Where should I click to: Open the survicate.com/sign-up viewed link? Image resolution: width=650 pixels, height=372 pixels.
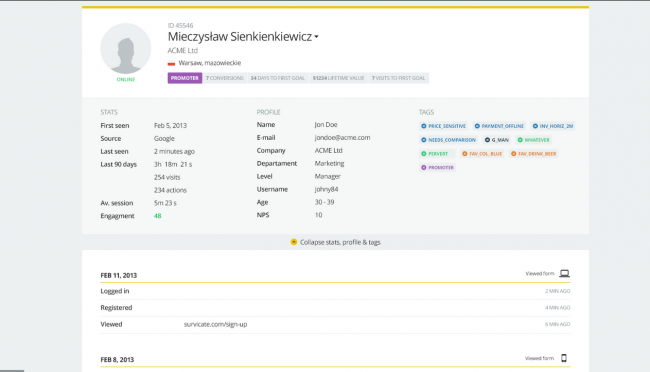tap(216, 324)
